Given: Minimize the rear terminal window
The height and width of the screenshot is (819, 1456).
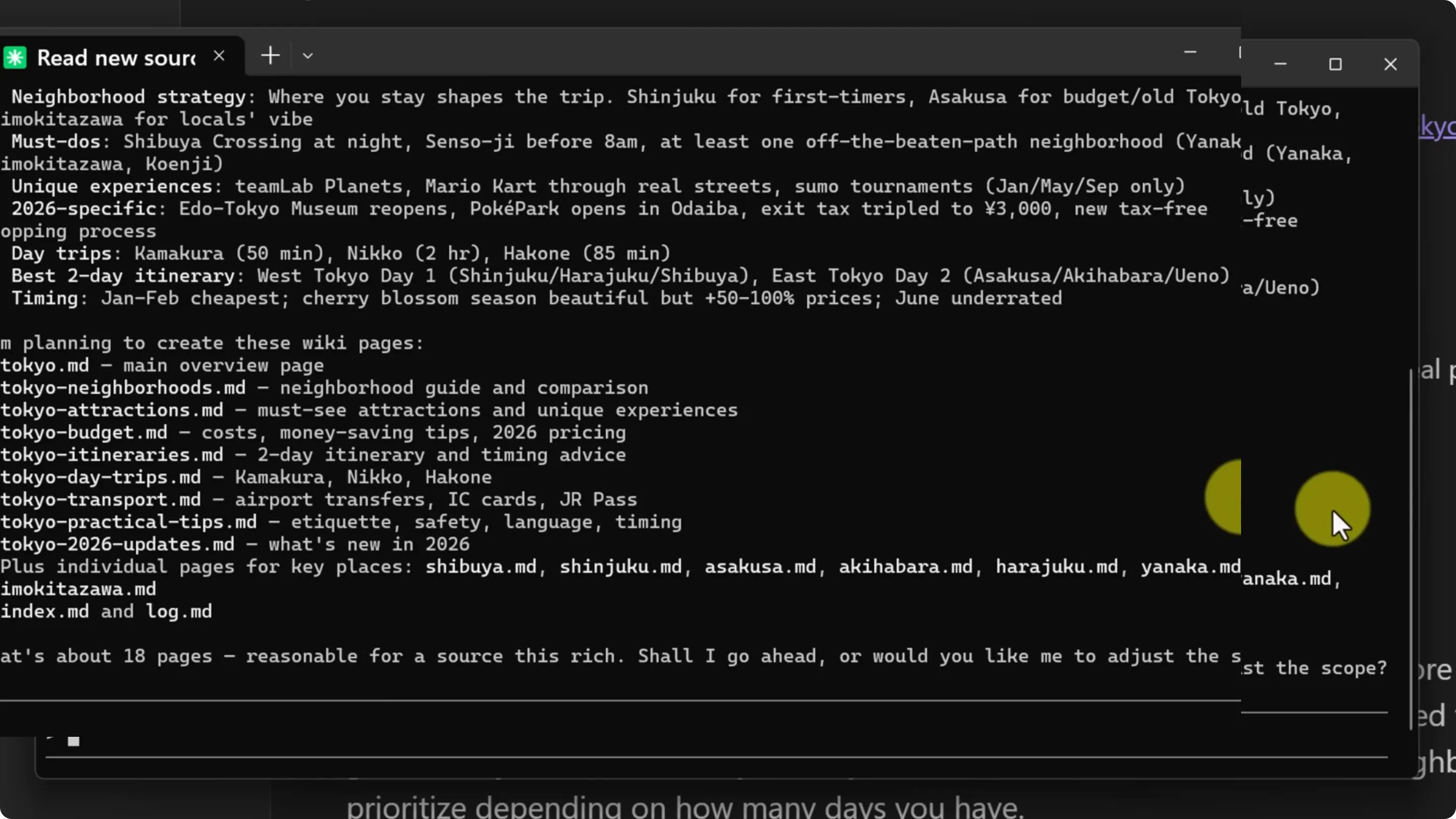Looking at the screenshot, I should [x=1281, y=64].
